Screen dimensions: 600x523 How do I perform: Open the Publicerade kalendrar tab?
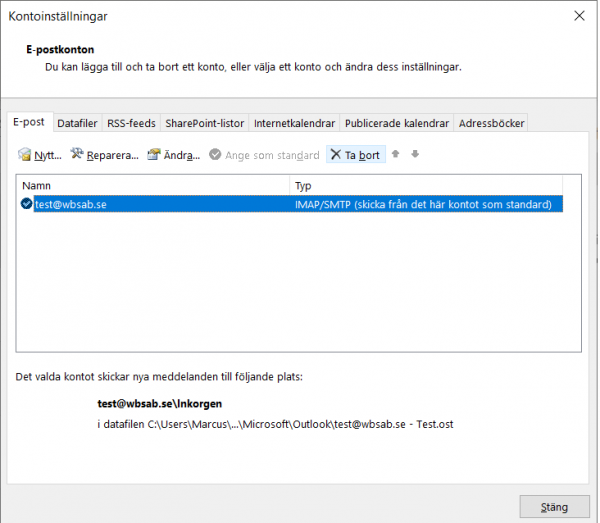(x=396, y=124)
